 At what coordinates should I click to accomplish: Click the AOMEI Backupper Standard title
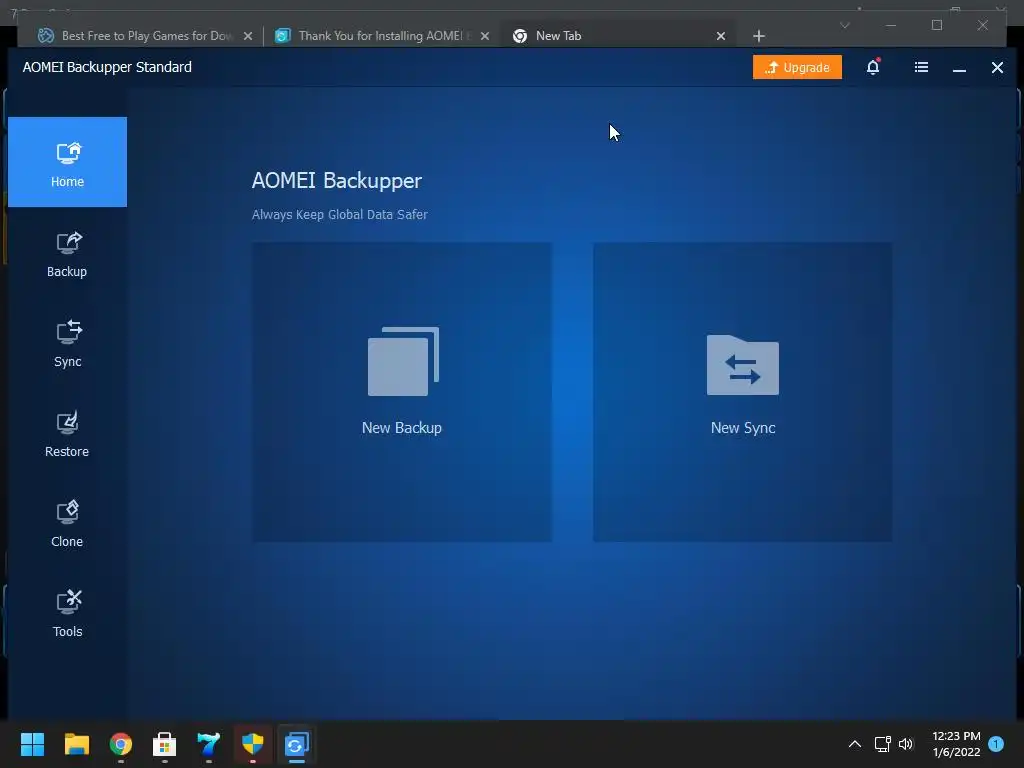pyautogui.click(x=107, y=67)
